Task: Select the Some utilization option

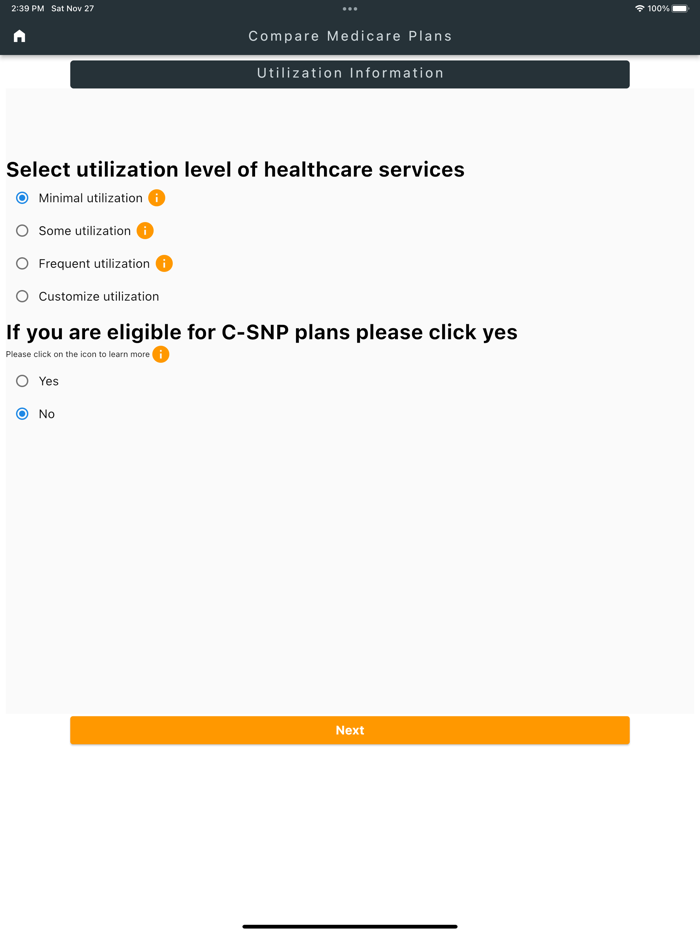Action: coord(22,231)
